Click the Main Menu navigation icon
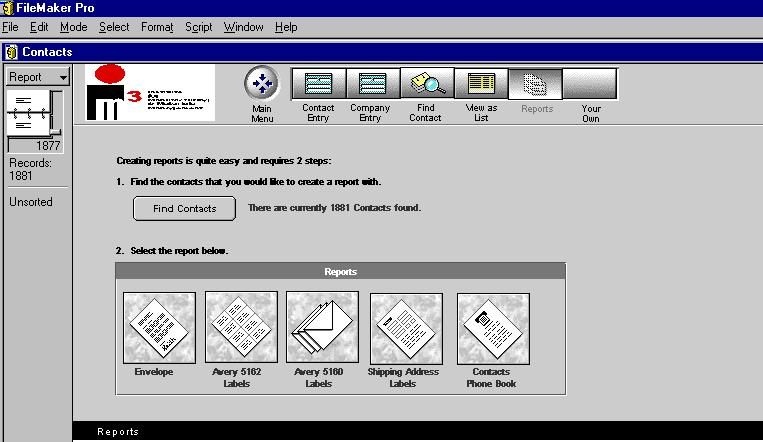Viewport: 763px width, 442px height. point(261,84)
